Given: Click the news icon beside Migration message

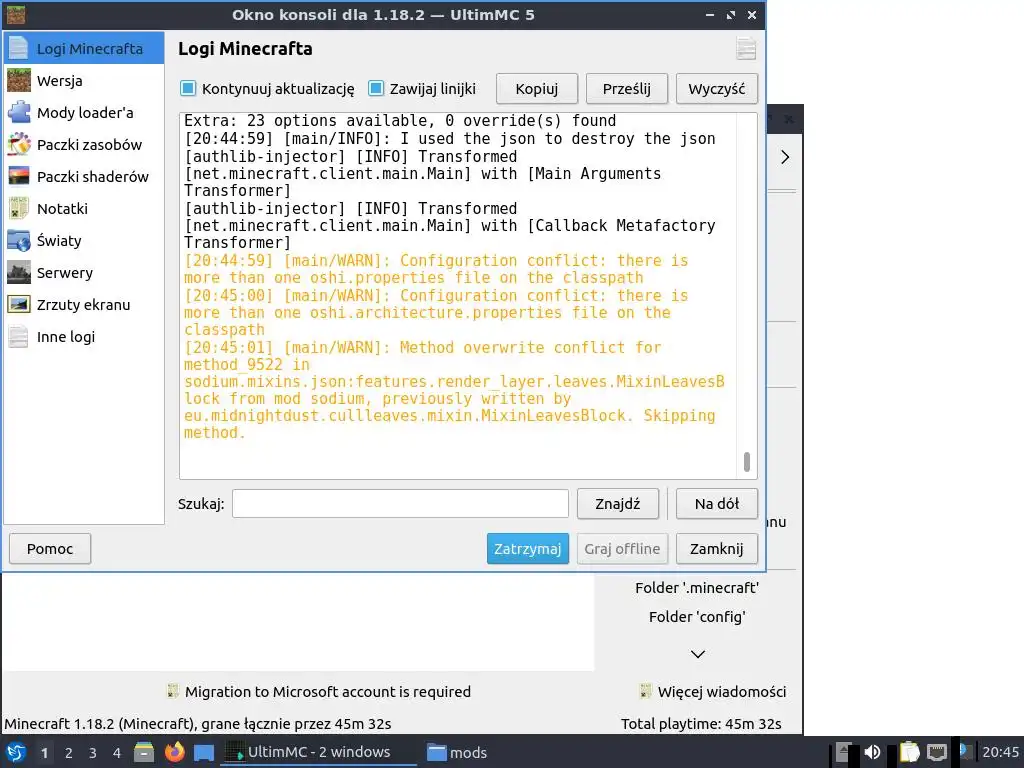Looking at the screenshot, I should click(x=172, y=691).
